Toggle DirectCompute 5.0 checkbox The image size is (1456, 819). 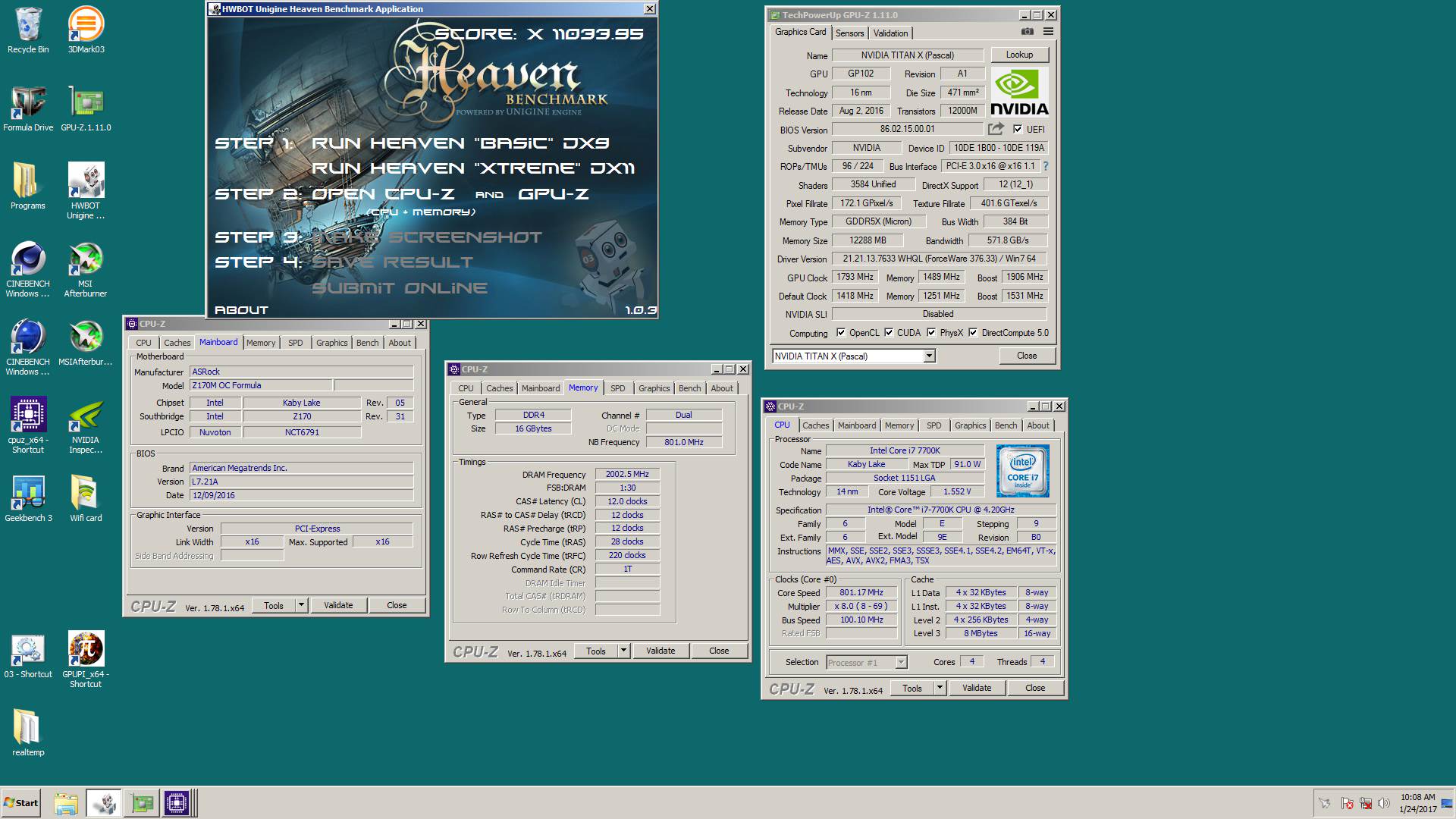point(972,332)
